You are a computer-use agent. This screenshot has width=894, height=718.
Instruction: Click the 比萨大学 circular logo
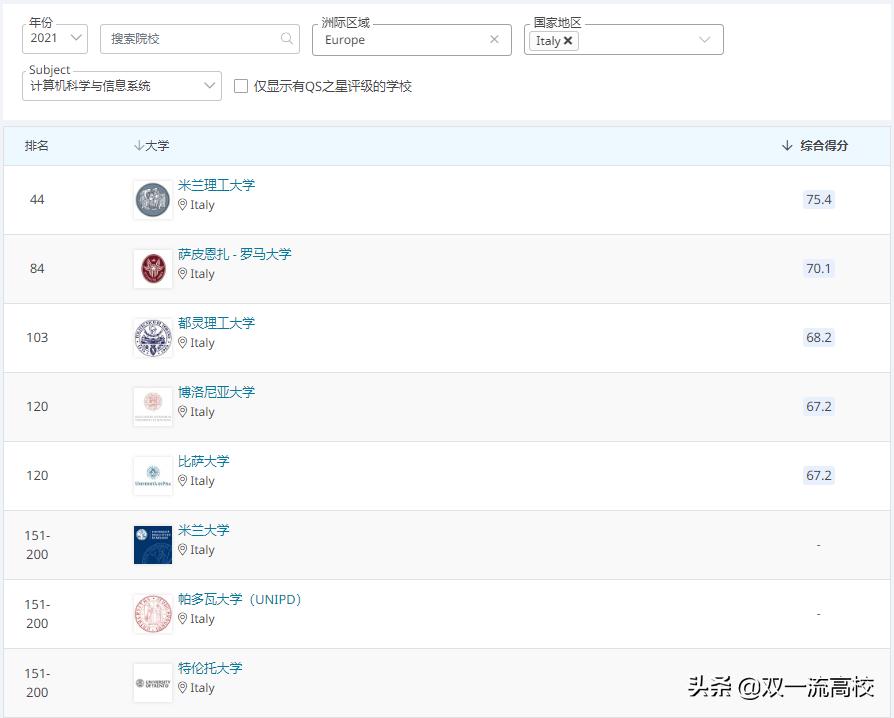pos(152,474)
